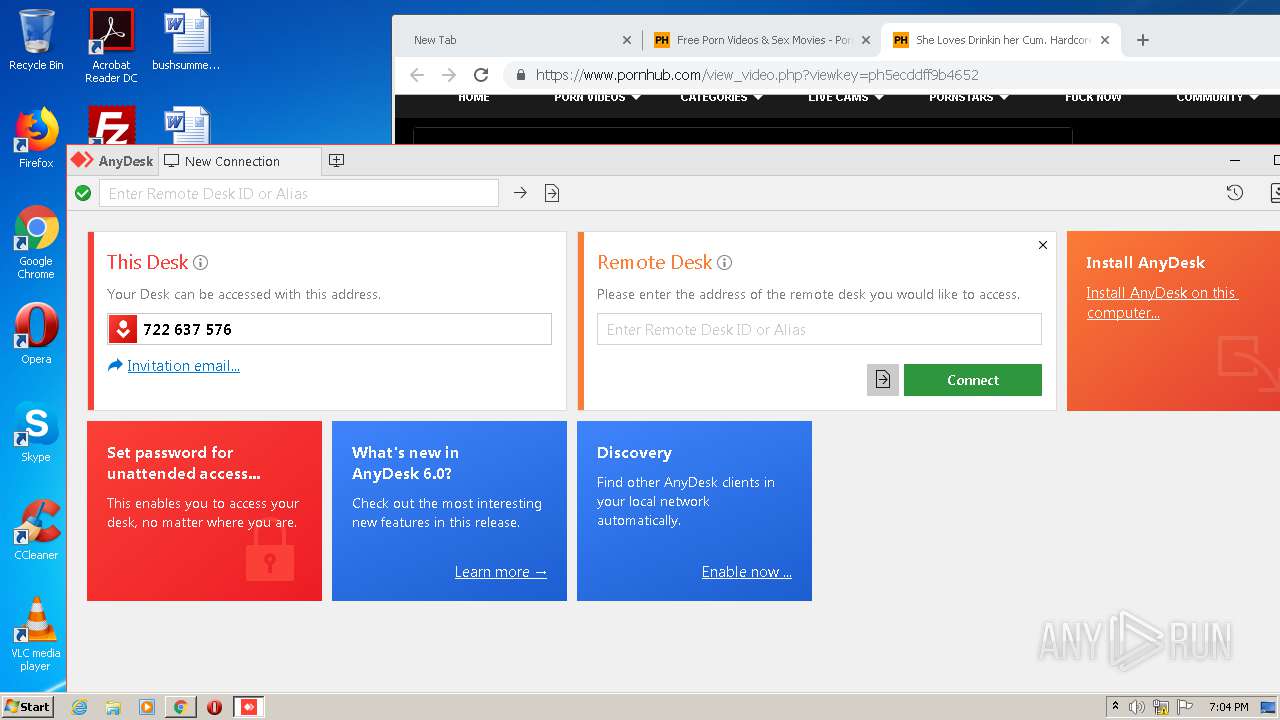This screenshot has height=720, width=1280.
Task: Reload the page in Chrome
Action: tap(481, 75)
